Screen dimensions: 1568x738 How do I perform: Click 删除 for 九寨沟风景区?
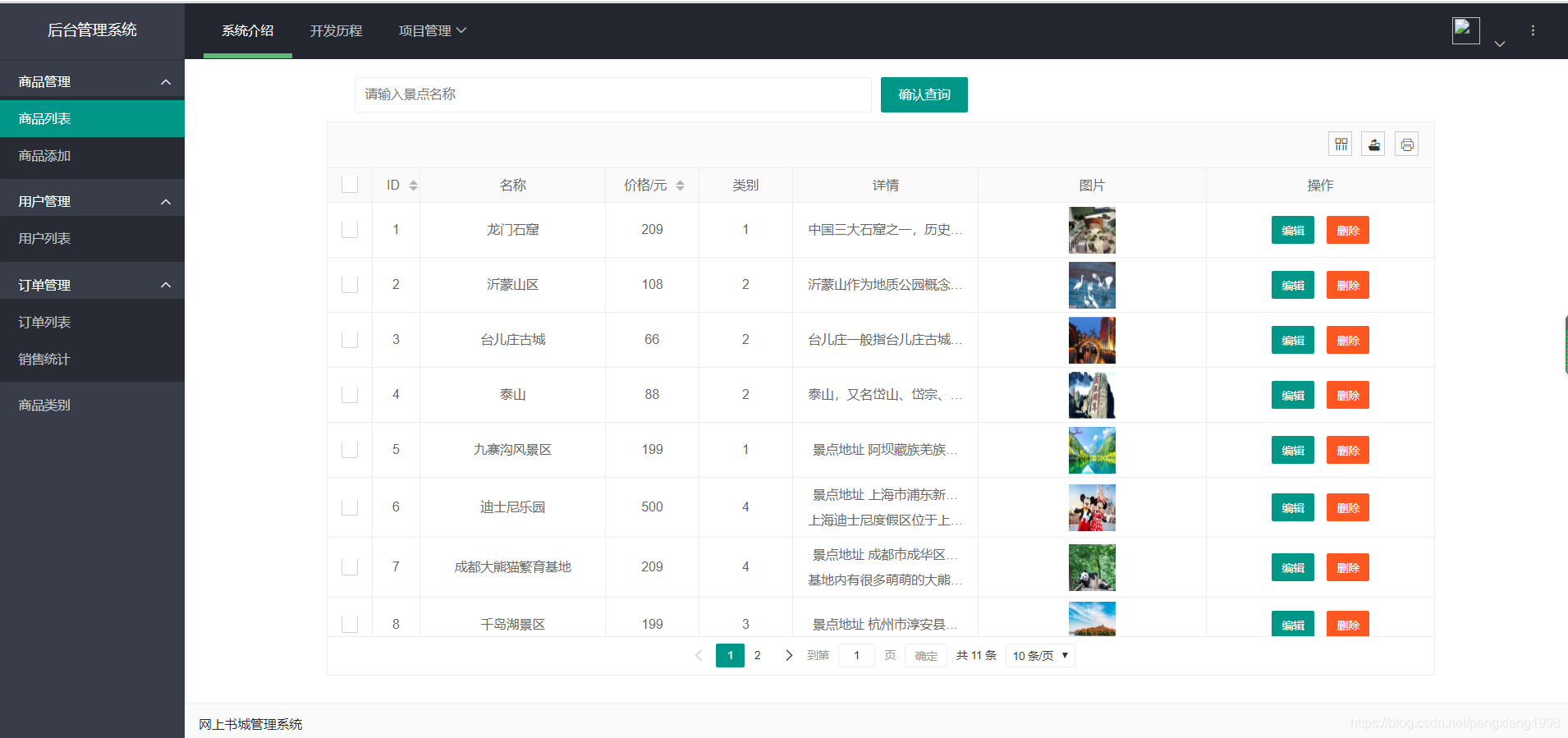(x=1348, y=451)
